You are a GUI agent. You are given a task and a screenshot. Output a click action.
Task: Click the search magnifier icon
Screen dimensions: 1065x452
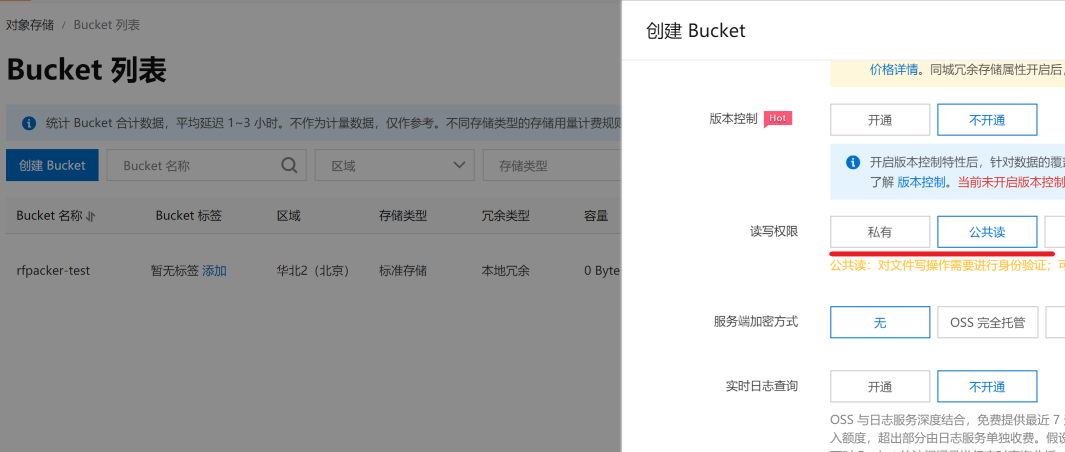pos(289,165)
